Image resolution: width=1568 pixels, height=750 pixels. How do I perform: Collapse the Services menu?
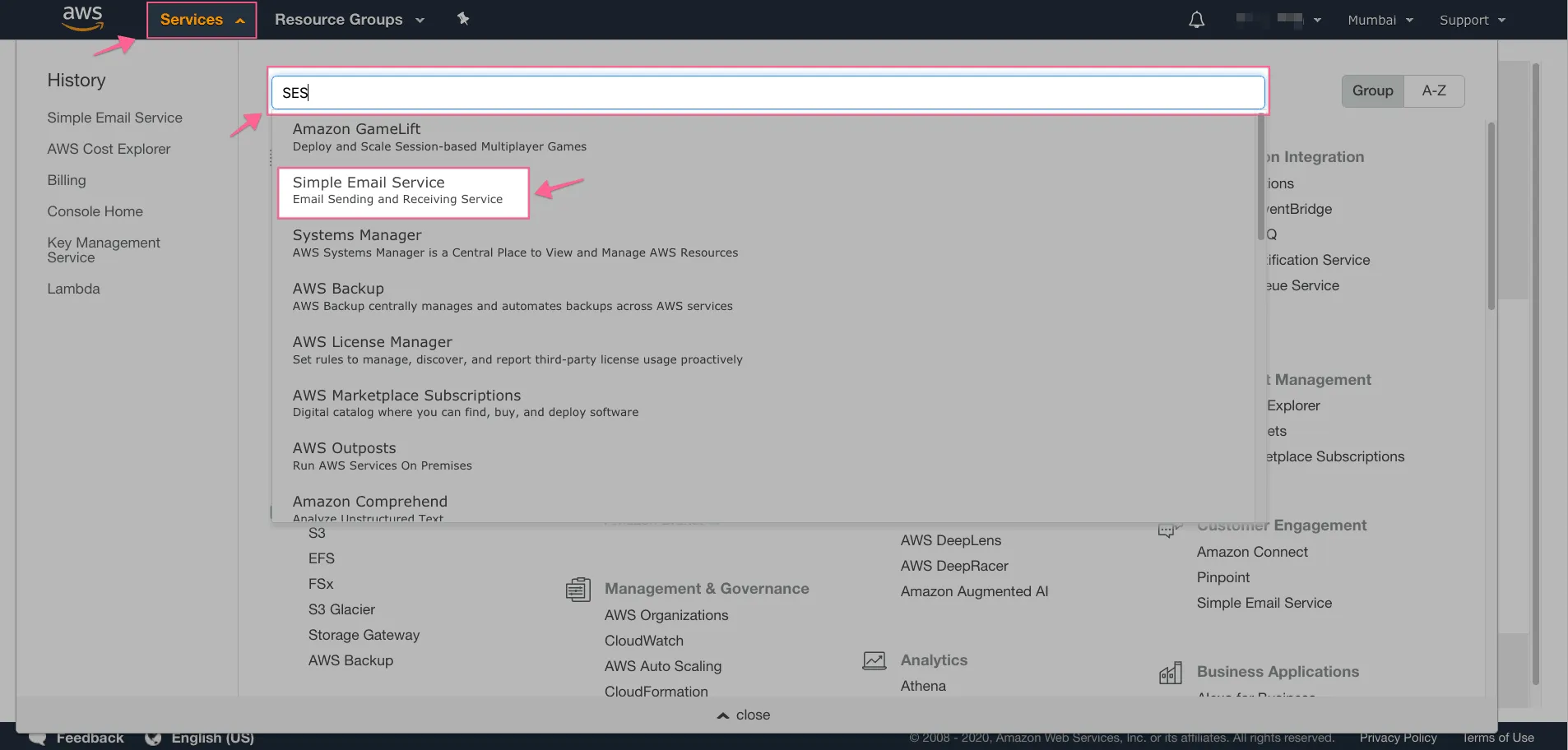pyautogui.click(x=202, y=20)
